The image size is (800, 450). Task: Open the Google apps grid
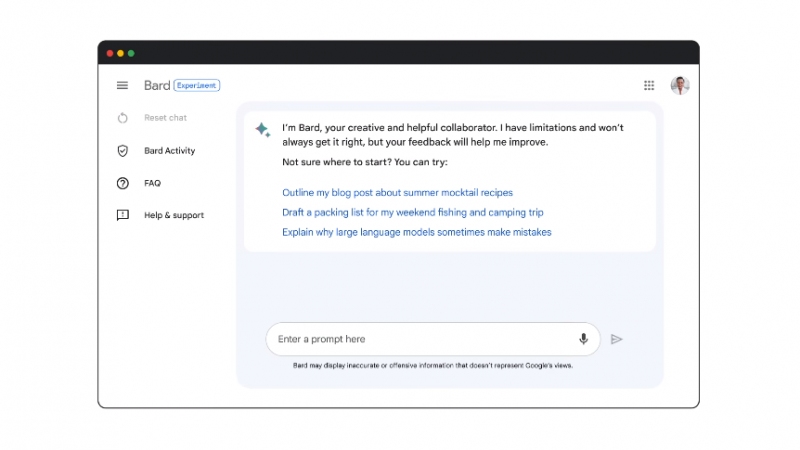pyautogui.click(x=649, y=86)
